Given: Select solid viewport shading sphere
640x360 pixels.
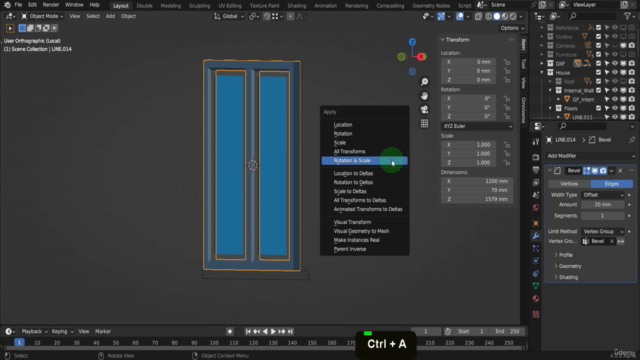Looking at the screenshot, I should tap(497, 16).
